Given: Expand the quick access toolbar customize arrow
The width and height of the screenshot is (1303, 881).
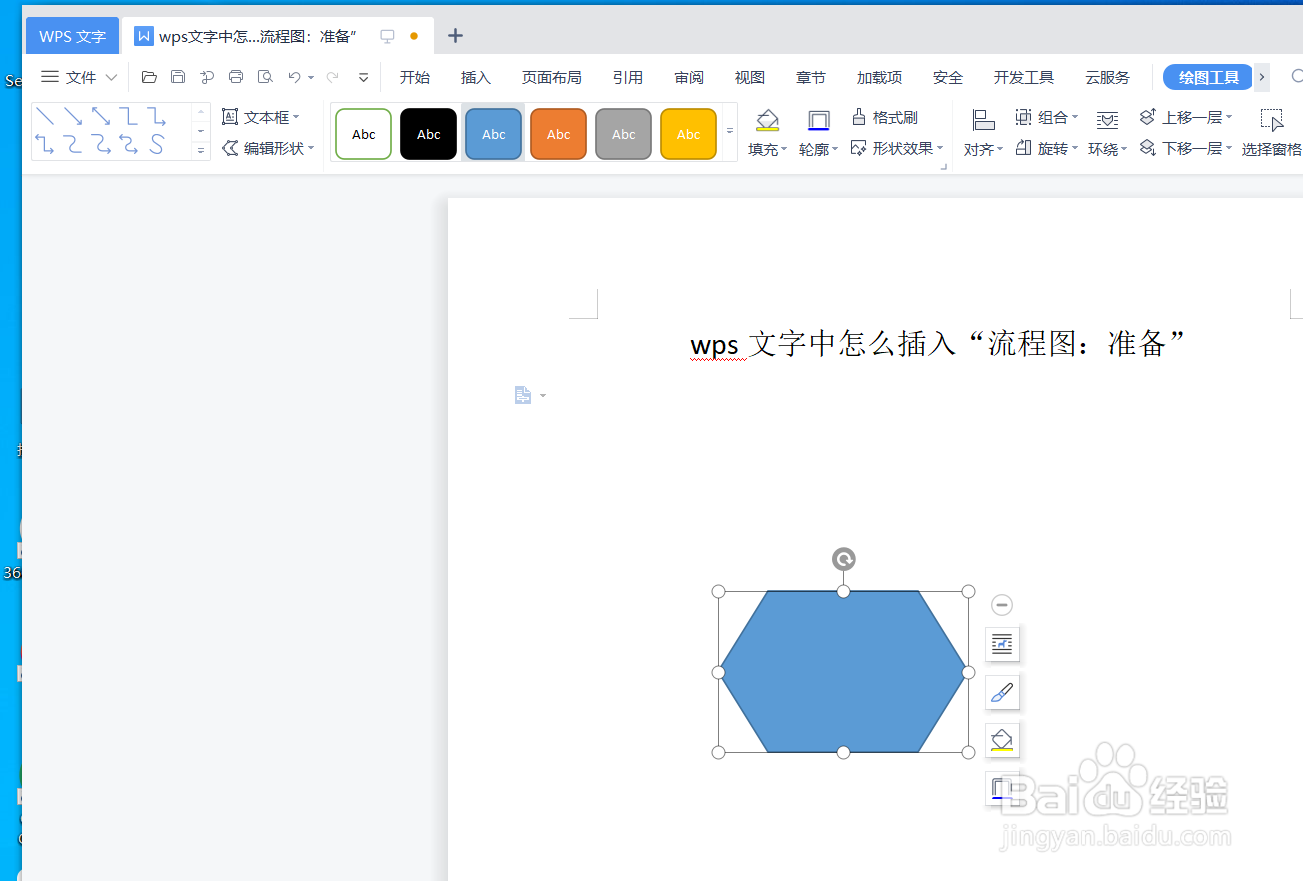Looking at the screenshot, I should 363,77.
